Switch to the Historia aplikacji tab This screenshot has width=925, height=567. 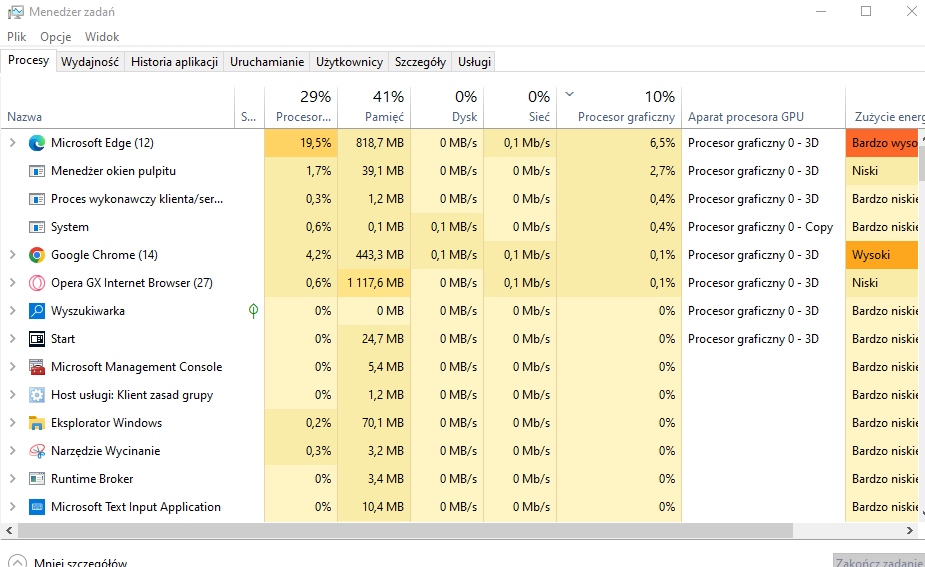pos(174,62)
